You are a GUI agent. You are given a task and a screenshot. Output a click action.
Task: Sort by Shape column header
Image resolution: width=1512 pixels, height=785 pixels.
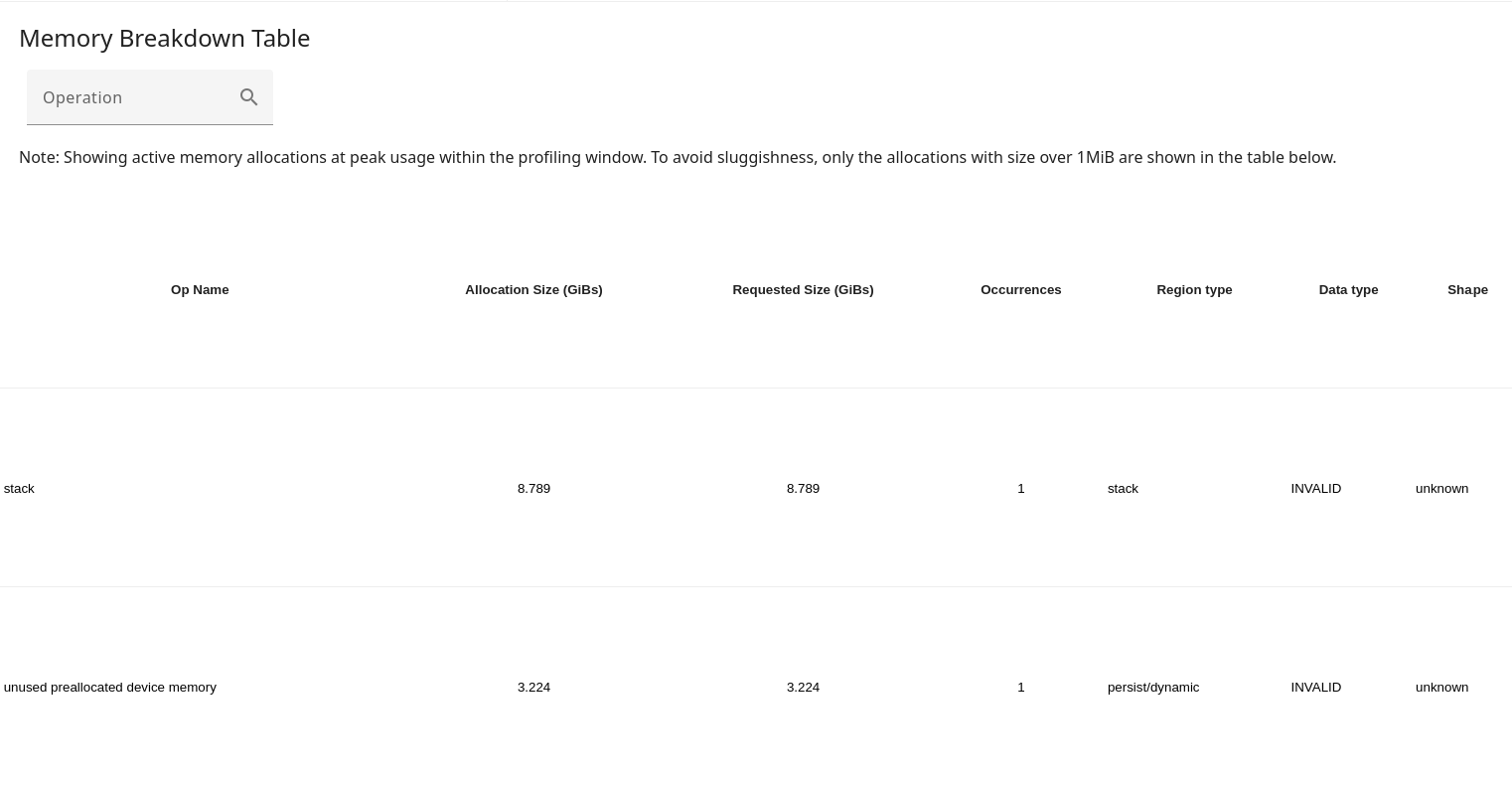click(x=1467, y=290)
